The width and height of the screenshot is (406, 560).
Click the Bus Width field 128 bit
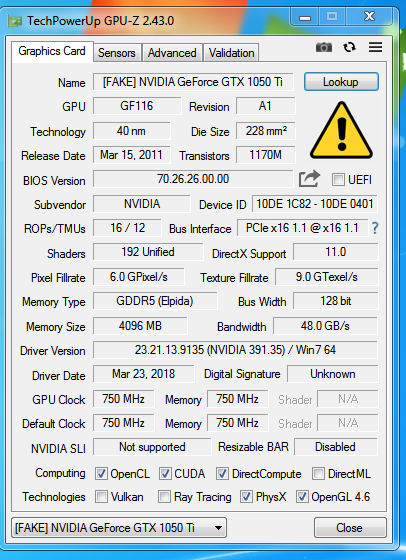(335, 301)
